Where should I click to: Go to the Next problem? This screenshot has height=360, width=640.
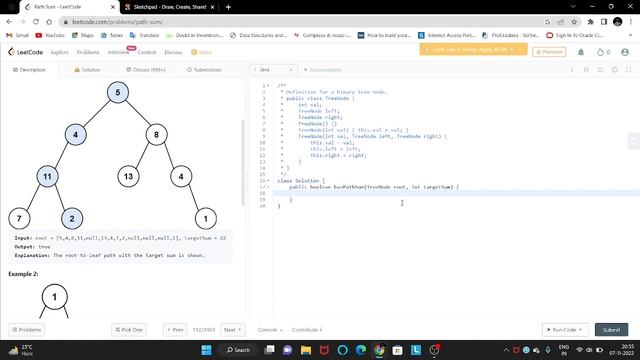point(233,330)
